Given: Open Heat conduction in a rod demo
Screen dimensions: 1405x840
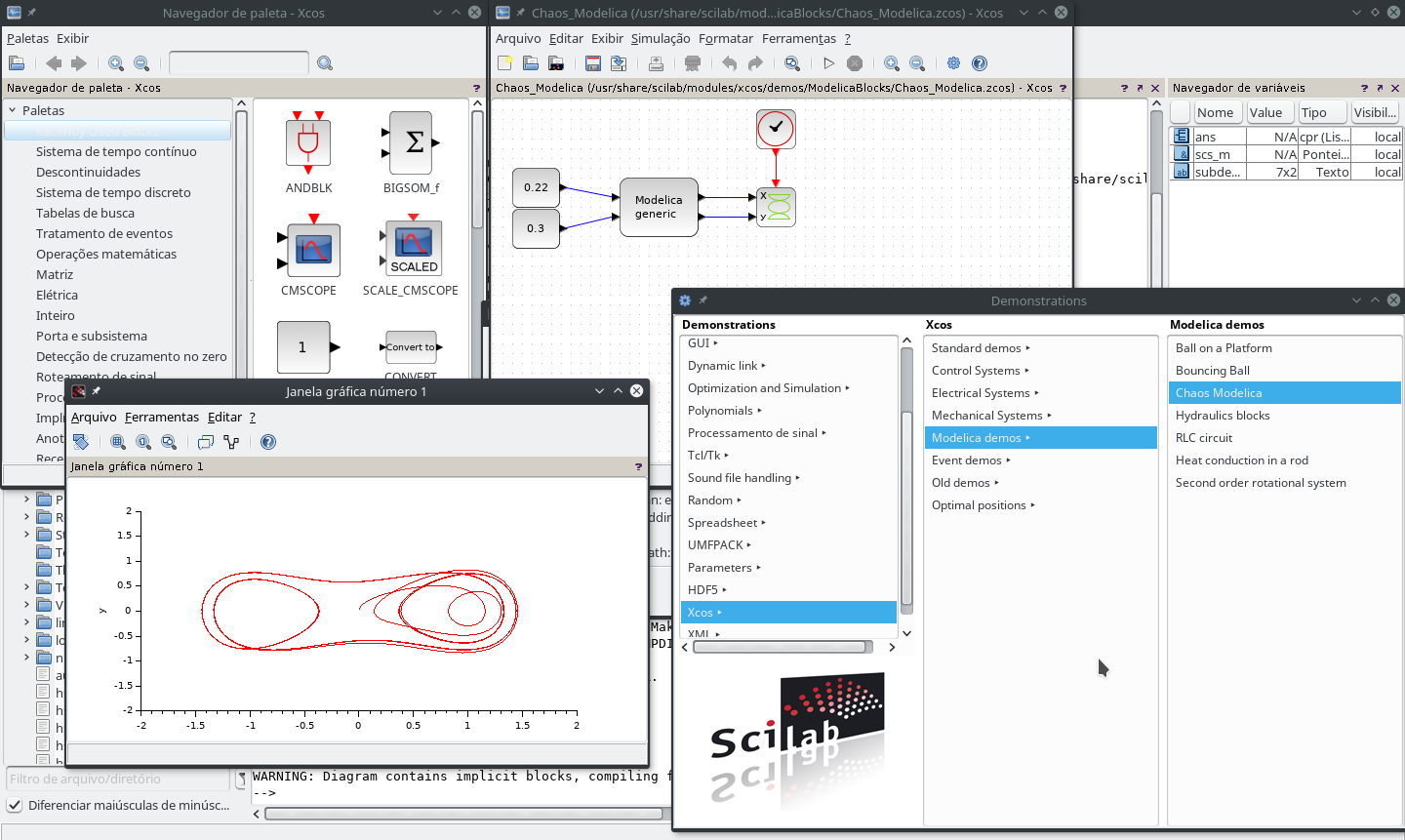Looking at the screenshot, I should coord(1242,460).
